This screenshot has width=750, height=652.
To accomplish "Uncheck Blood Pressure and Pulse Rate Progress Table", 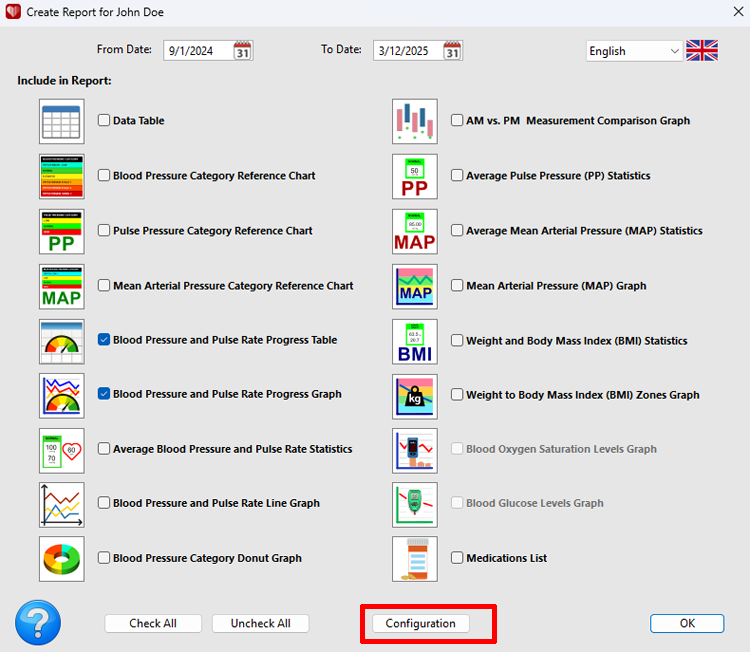I will point(104,340).
